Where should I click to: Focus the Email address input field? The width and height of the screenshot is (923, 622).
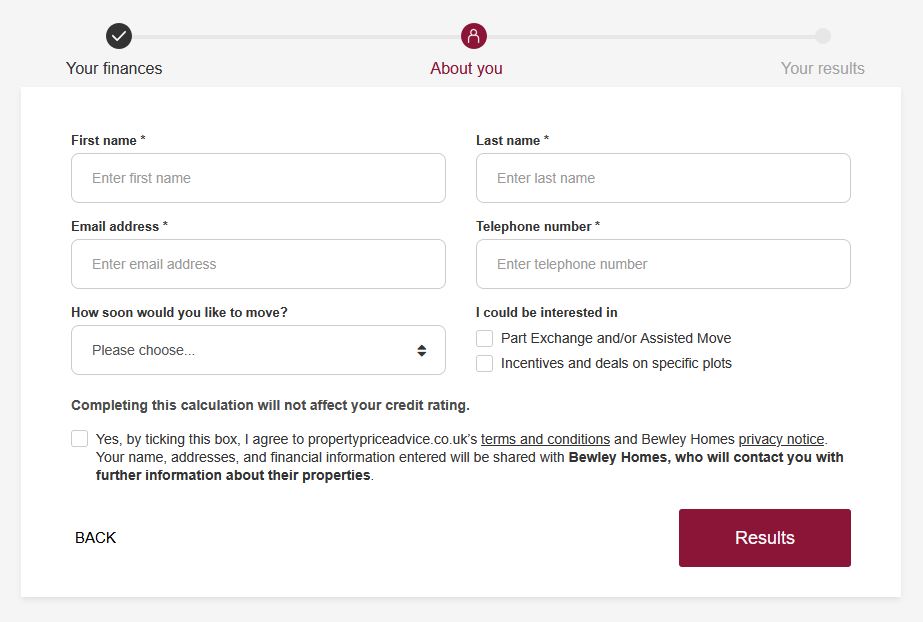[x=258, y=264]
